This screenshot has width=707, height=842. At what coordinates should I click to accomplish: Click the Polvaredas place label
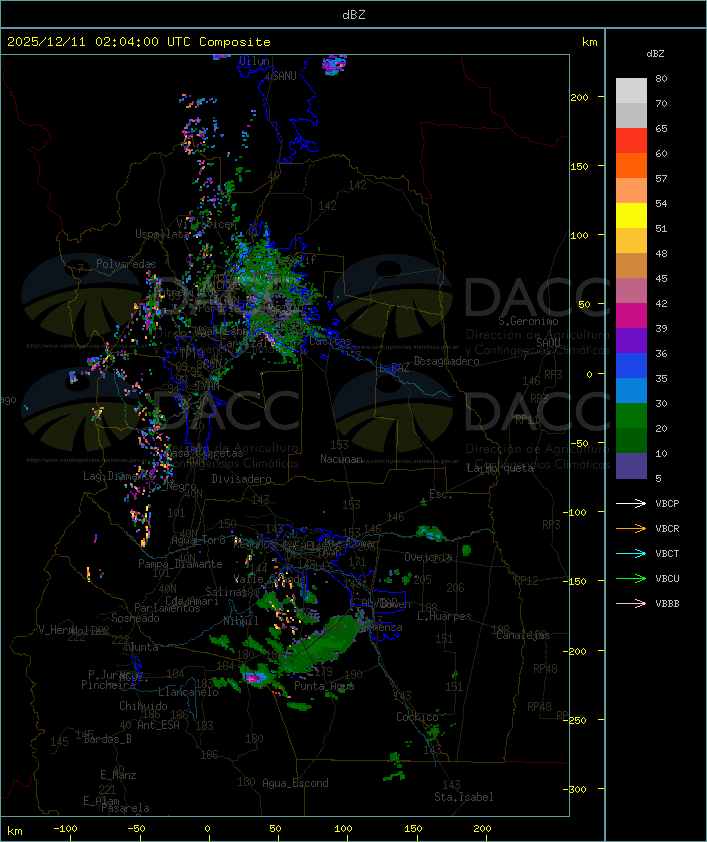pos(126,264)
